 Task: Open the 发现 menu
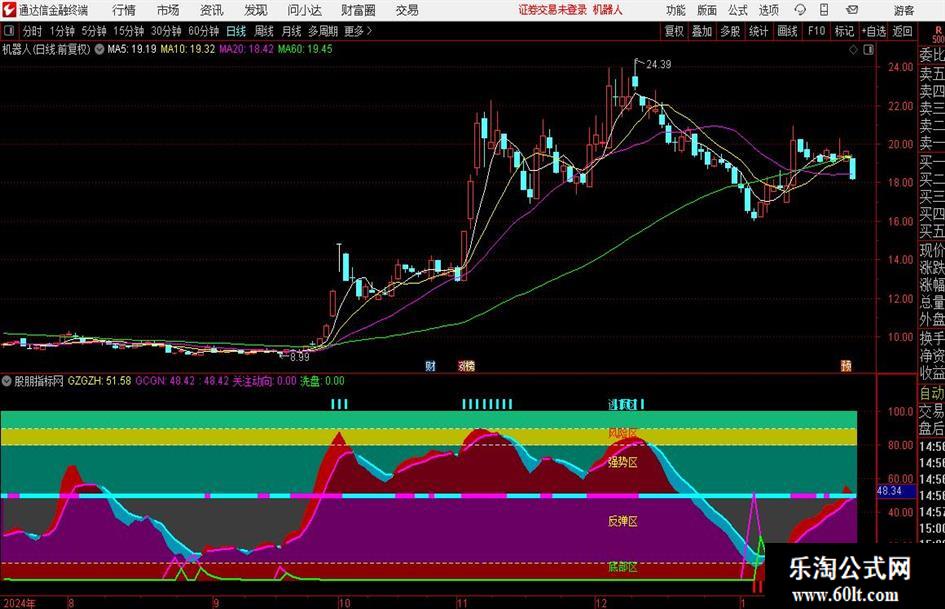point(256,10)
